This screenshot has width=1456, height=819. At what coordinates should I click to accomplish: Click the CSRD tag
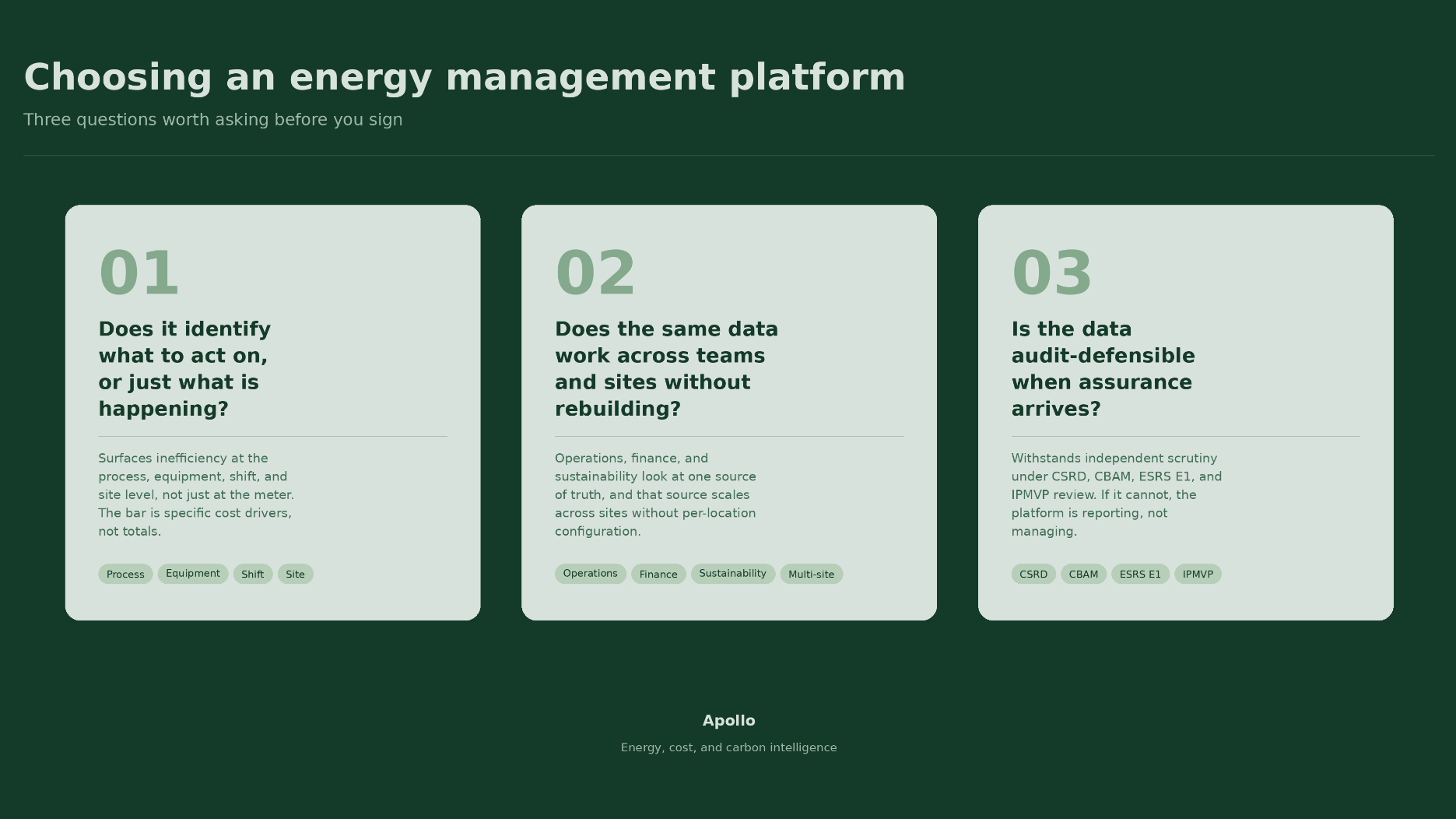[1033, 574]
